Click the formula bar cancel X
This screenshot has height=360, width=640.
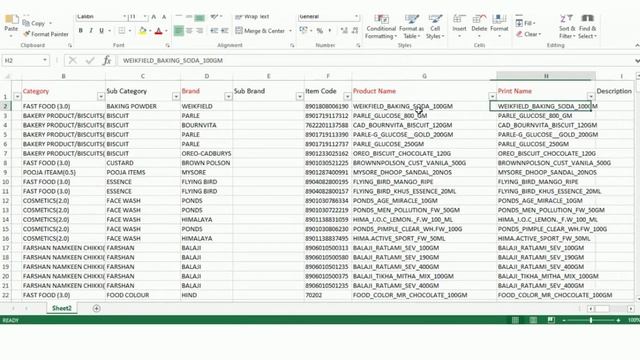(x=73, y=60)
